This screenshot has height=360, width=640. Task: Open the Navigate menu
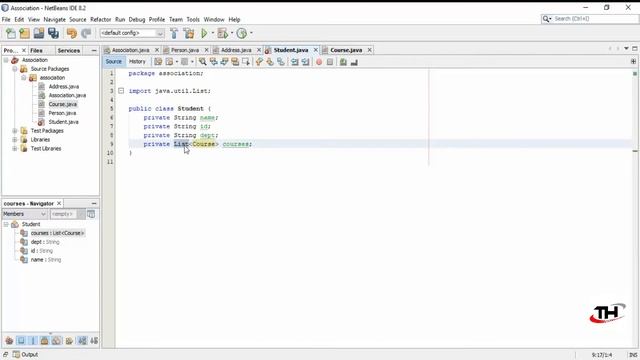click(x=54, y=19)
